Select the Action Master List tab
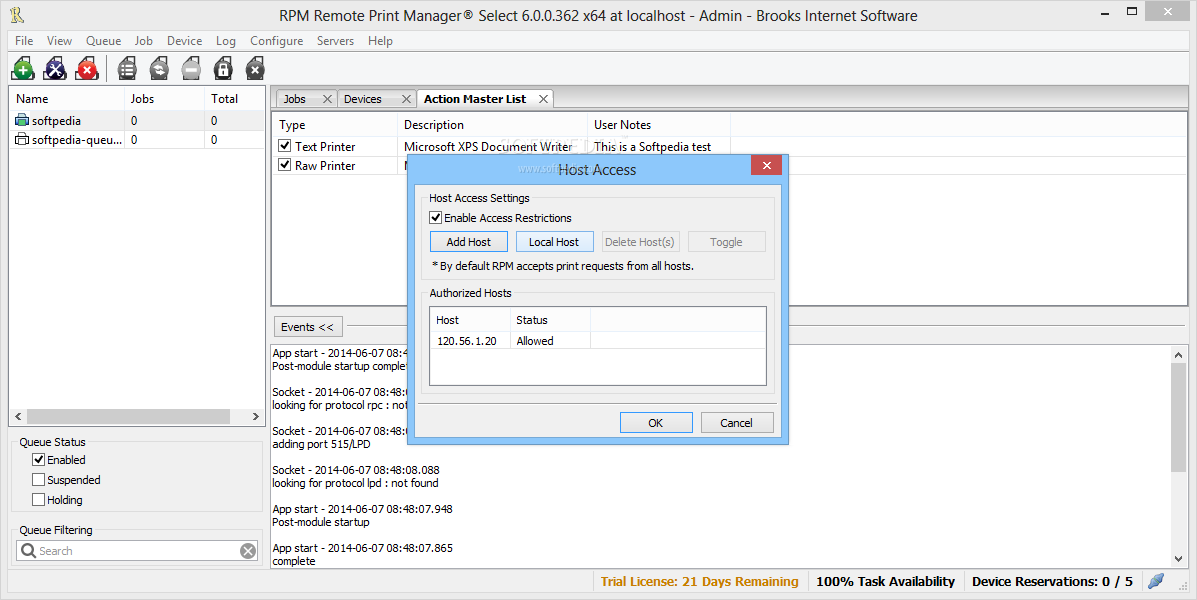 (475, 99)
